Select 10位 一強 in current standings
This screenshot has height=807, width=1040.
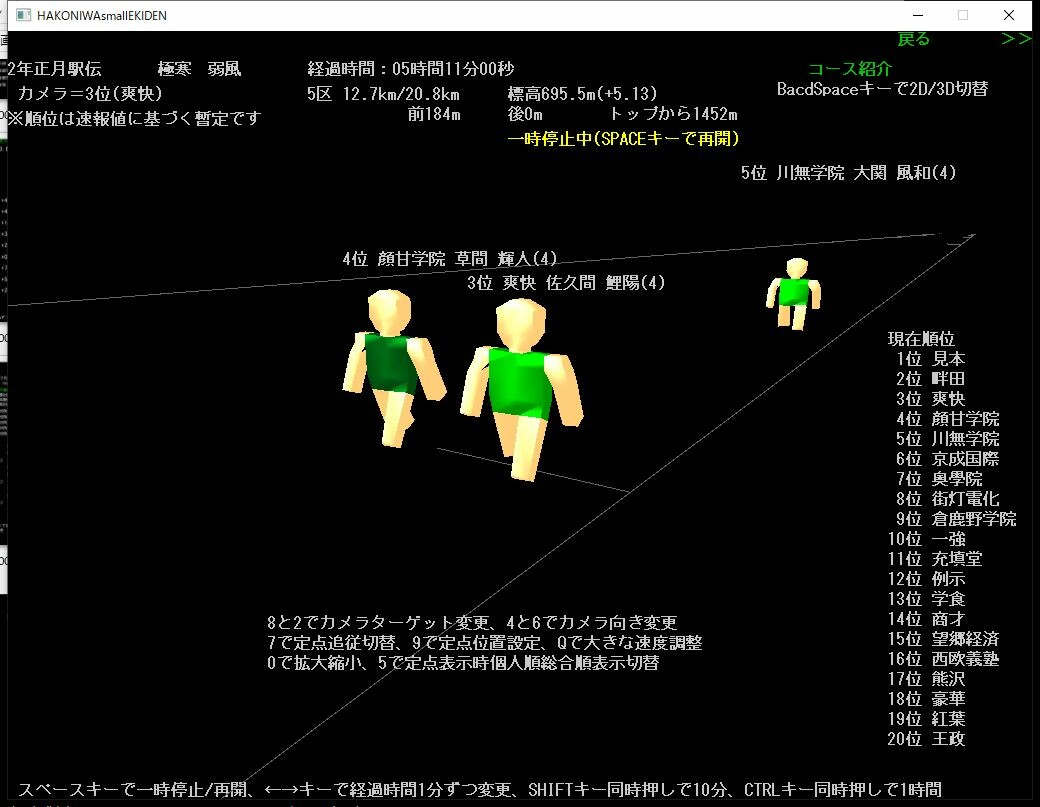(925, 539)
